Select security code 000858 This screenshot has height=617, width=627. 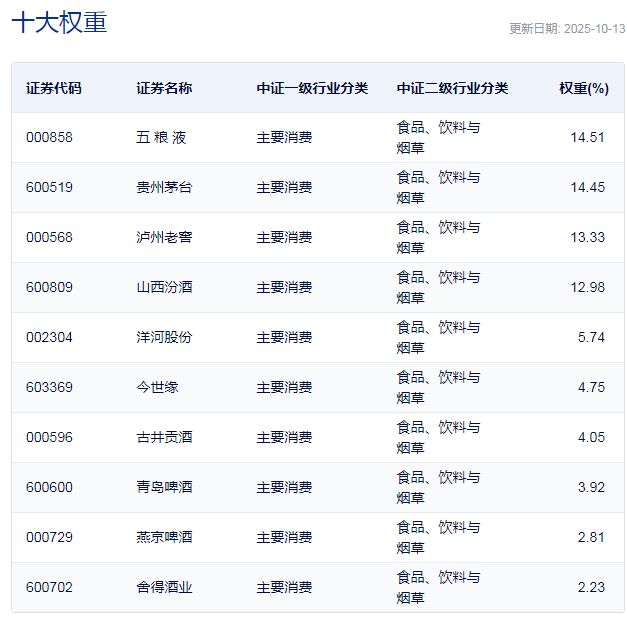[49, 137]
